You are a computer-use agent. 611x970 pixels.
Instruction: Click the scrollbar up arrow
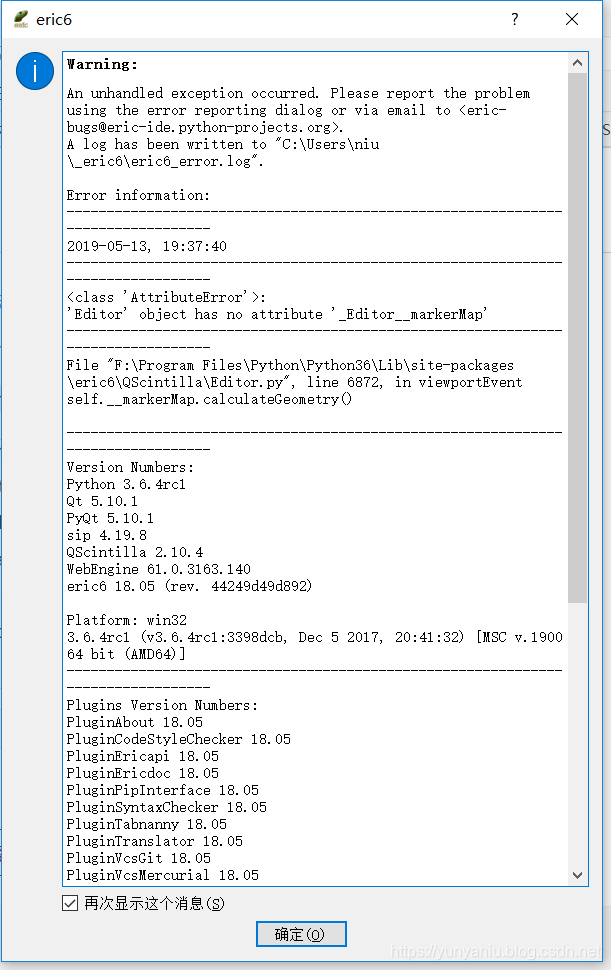[x=578, y=62]
